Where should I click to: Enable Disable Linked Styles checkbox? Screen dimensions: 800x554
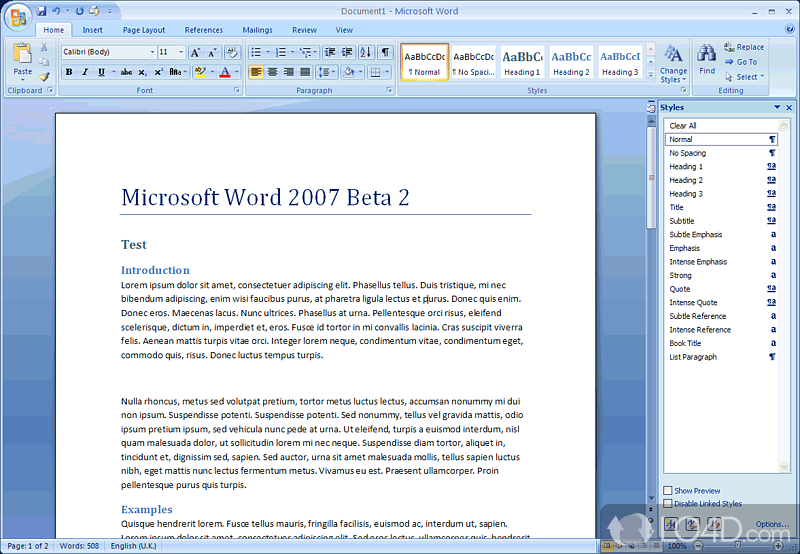668,503
